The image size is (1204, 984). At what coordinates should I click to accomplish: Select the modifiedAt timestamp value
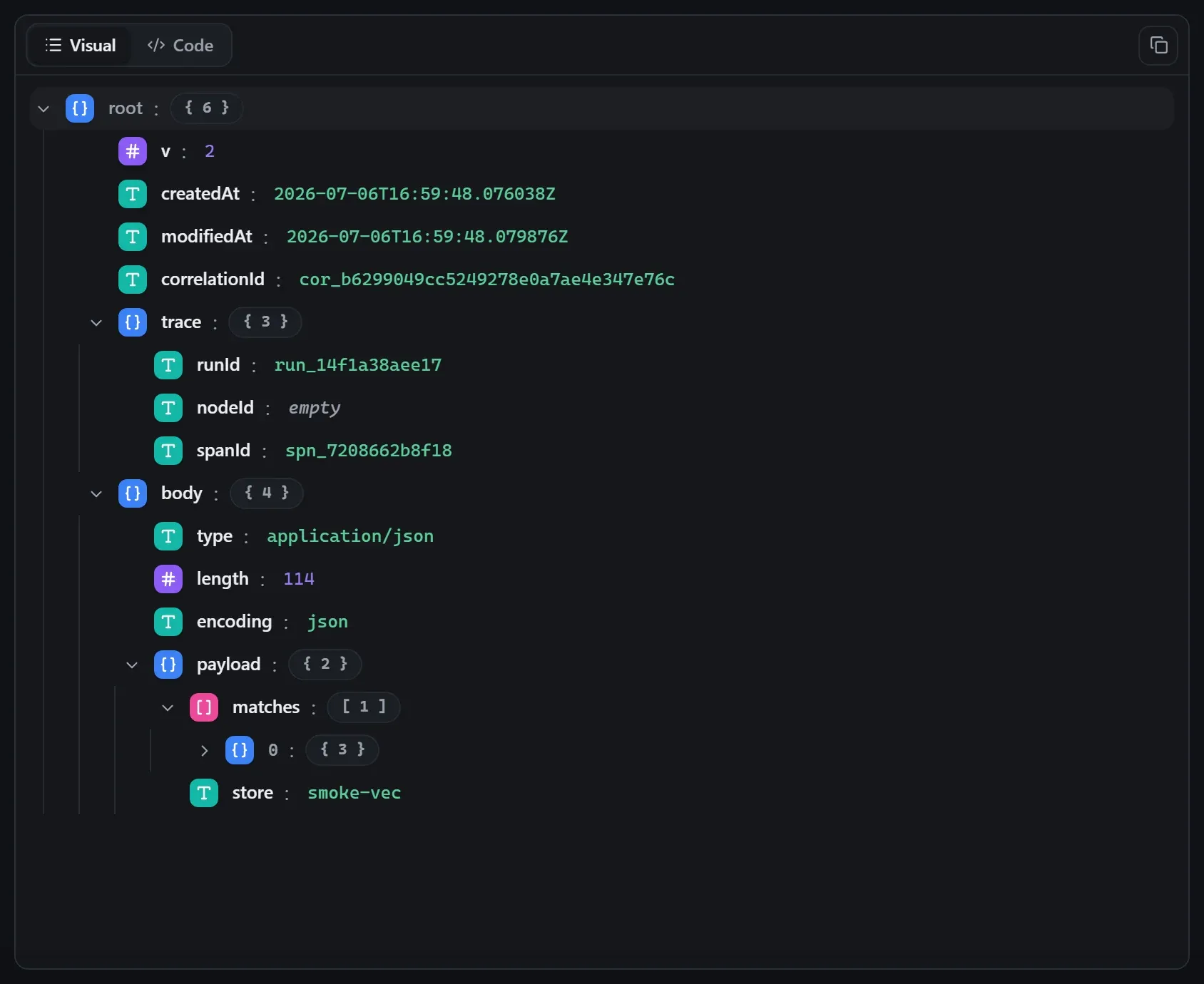427,237
